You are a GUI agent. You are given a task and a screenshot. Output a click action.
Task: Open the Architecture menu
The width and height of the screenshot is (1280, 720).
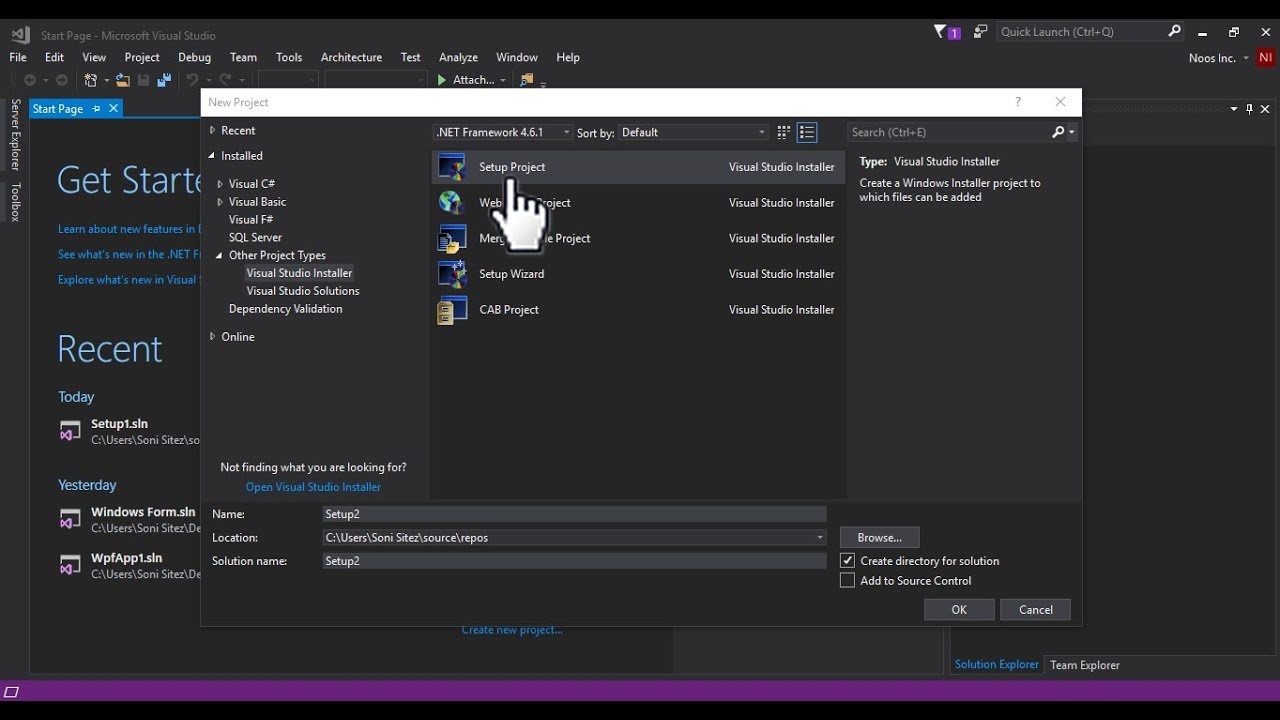pos(351,57)
